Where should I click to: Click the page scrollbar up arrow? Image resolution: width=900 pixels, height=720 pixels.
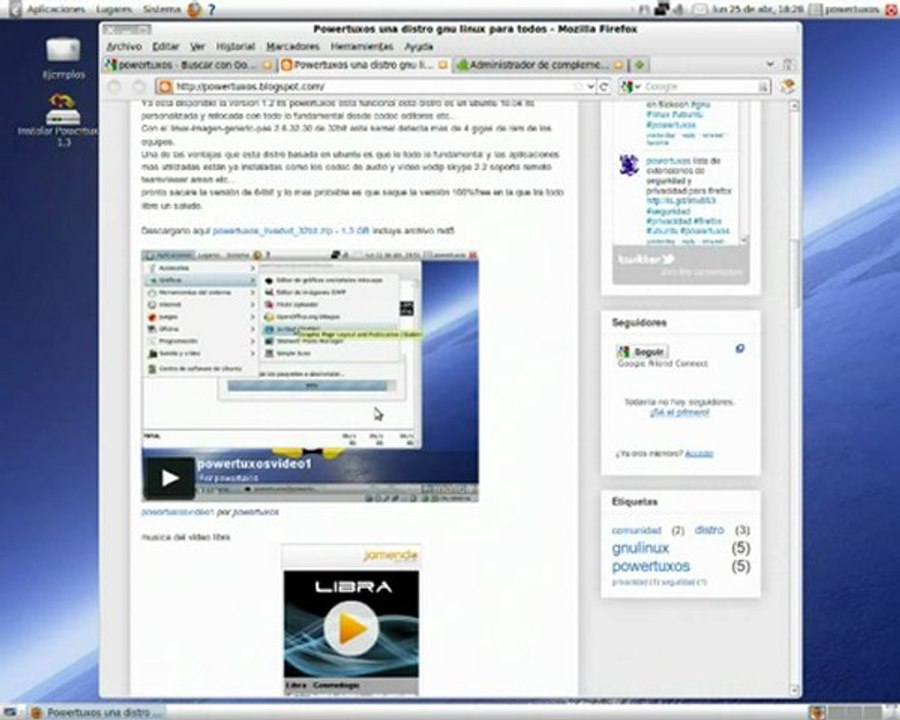pos(795,106)
